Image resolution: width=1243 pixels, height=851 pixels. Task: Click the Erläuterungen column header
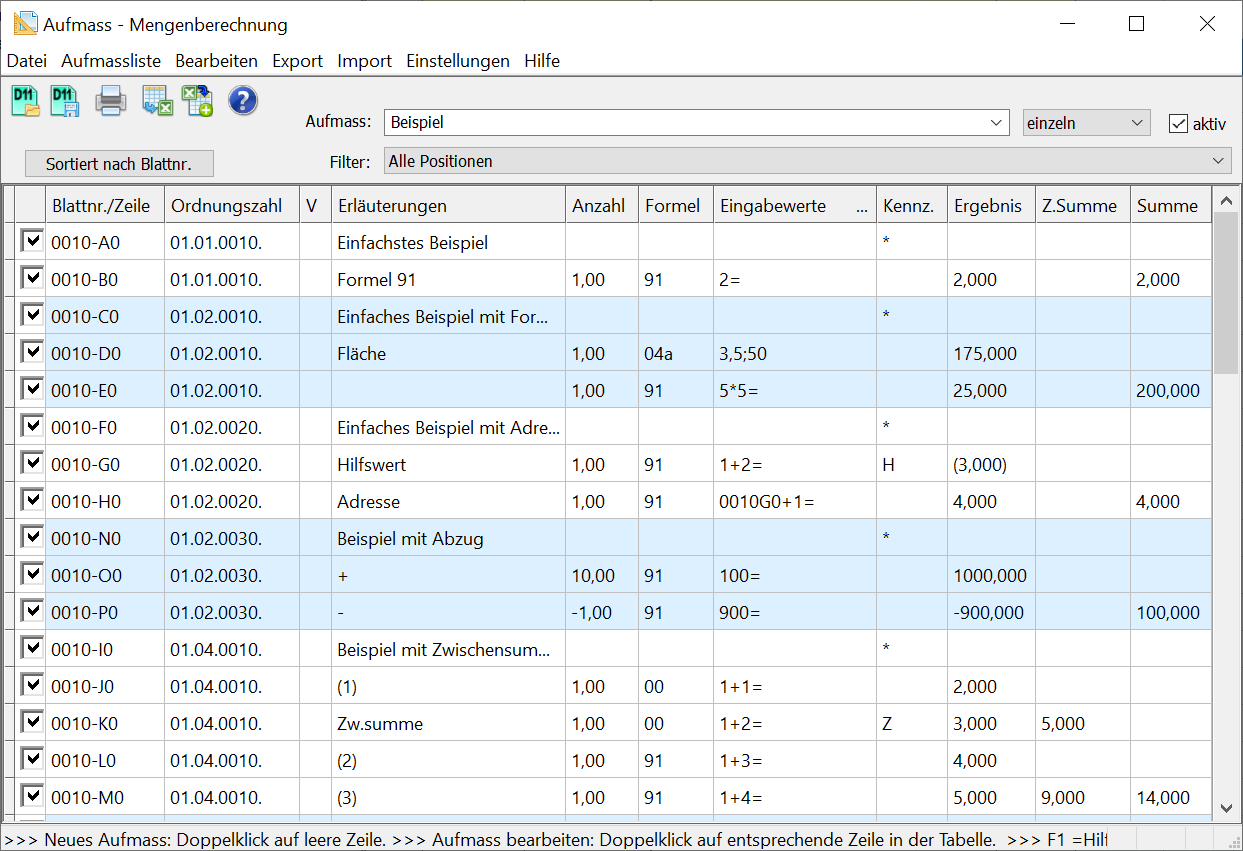448,205
